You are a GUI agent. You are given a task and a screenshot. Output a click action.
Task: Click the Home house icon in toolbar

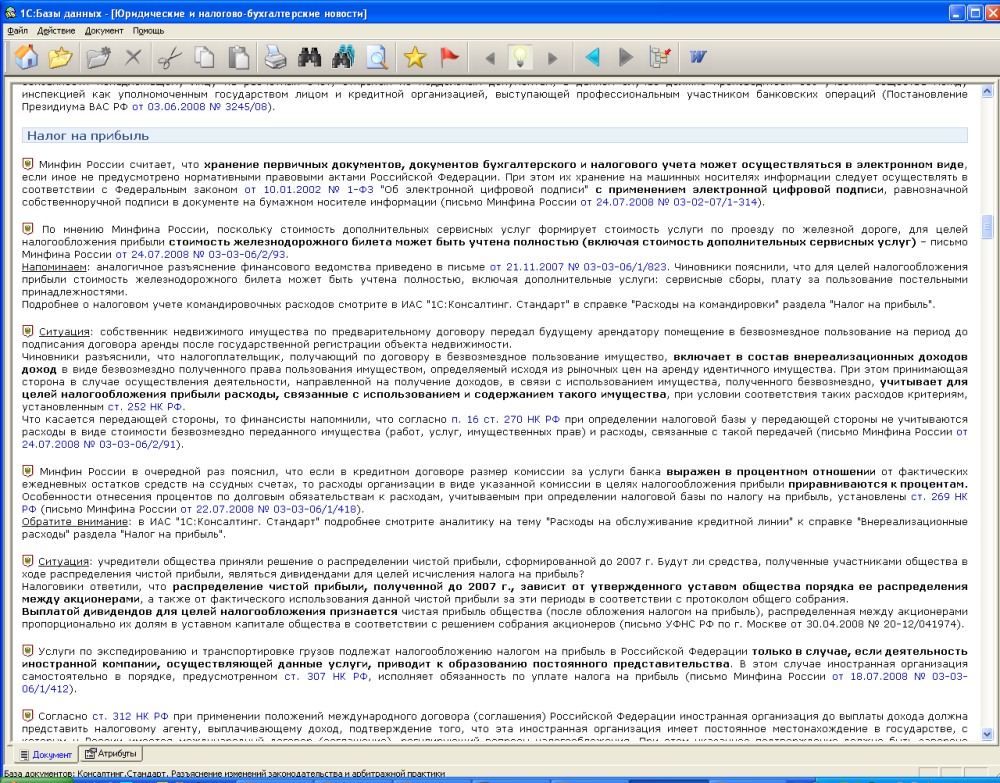click(27, 57)
